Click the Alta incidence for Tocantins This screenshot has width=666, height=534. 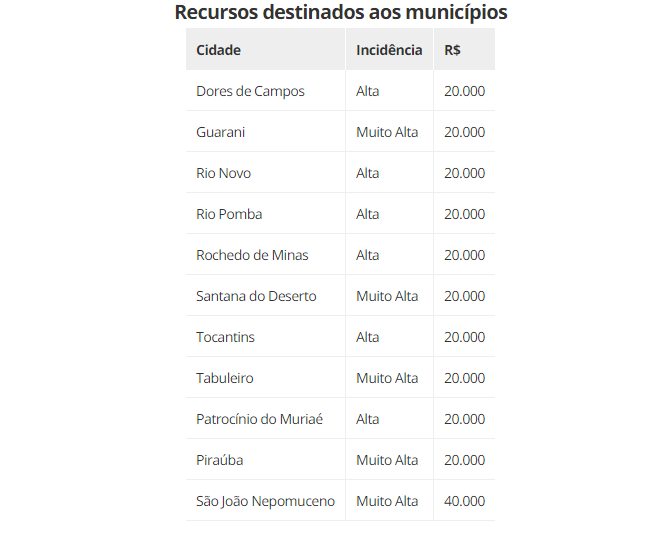click(x=367, y=337)
